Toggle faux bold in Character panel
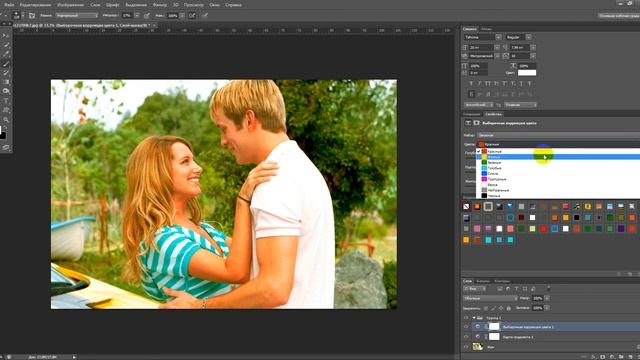 (471, 84)
